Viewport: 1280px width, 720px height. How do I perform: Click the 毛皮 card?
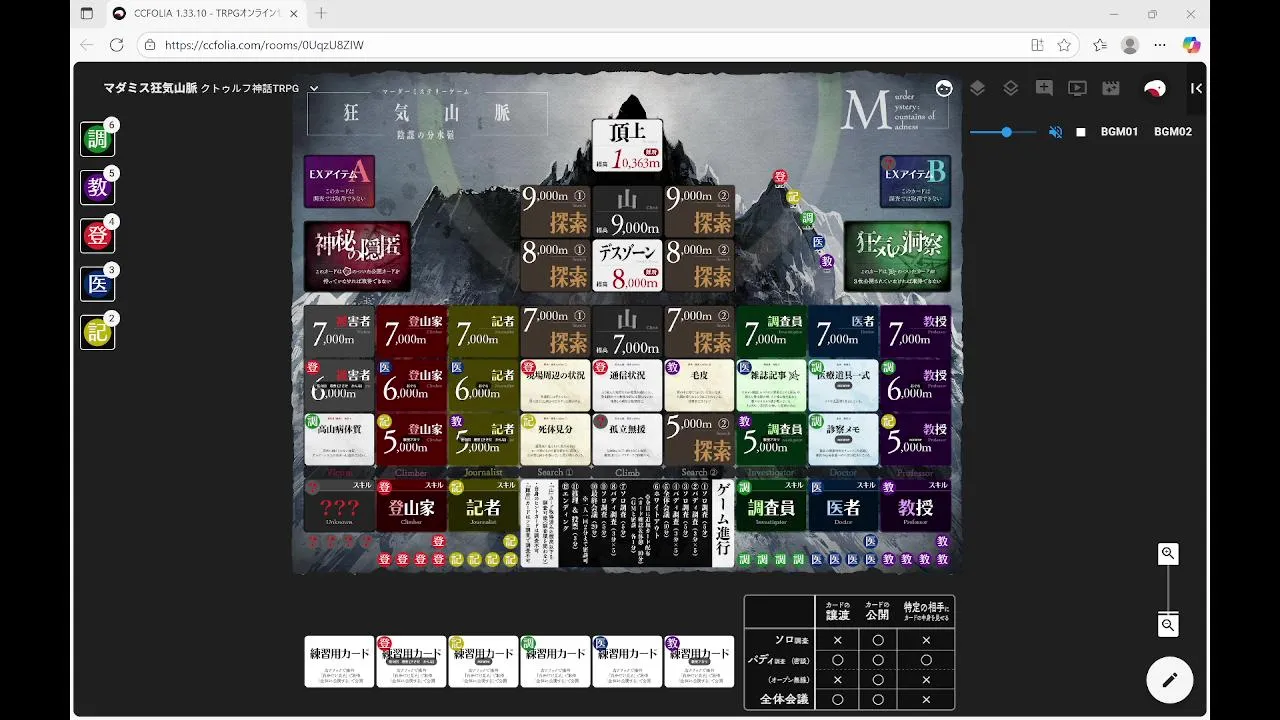[x=699, y=386]
